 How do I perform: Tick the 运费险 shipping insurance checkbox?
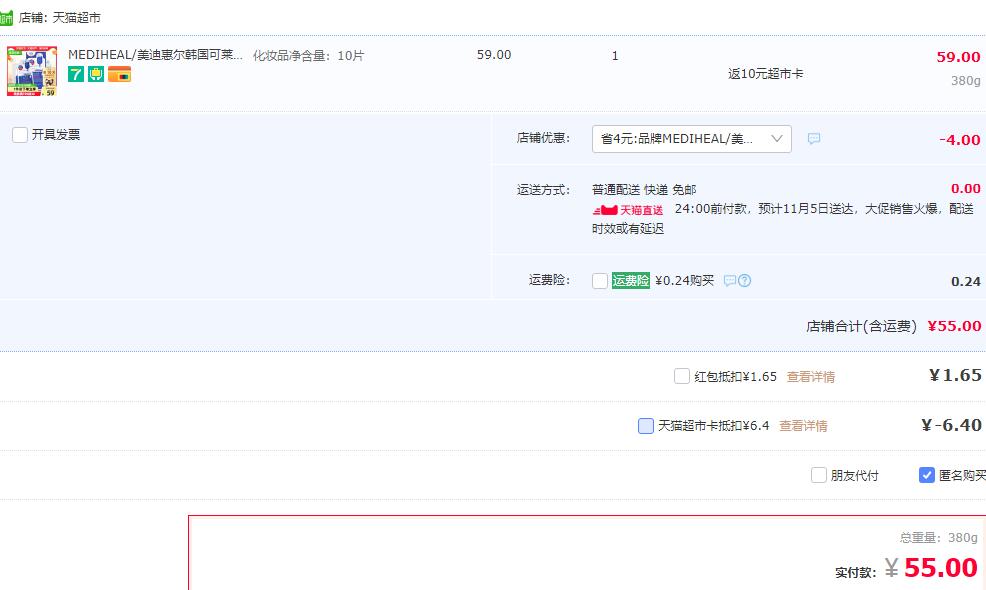pyautogui.click(x=600, y=281)
